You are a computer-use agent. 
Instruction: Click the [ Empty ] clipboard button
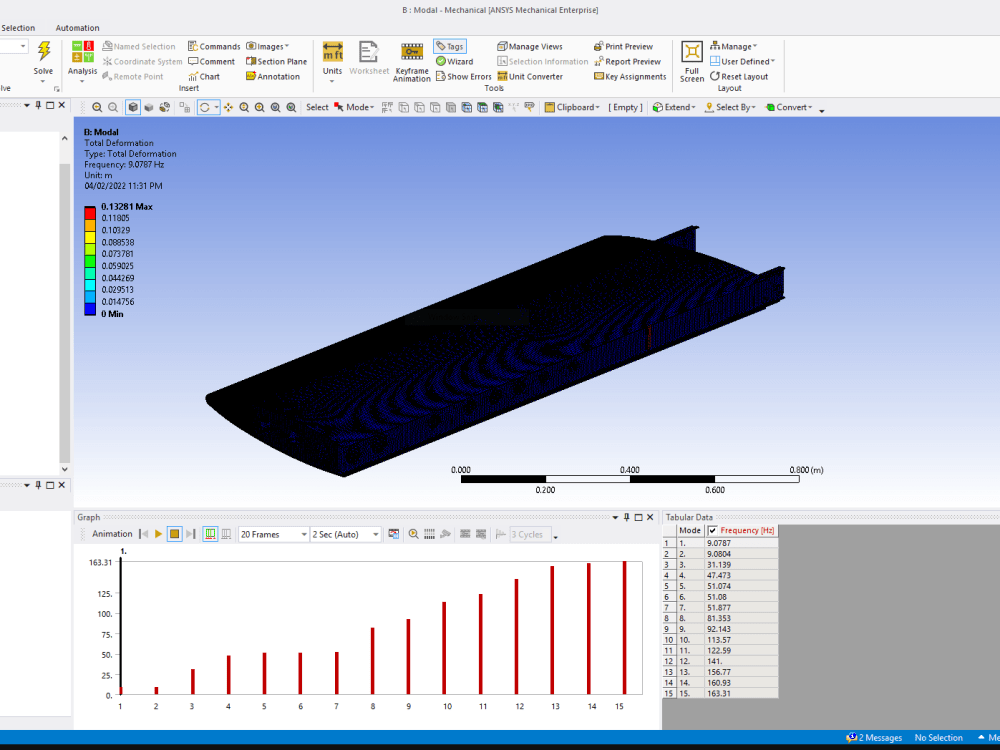tap(625, 107)
